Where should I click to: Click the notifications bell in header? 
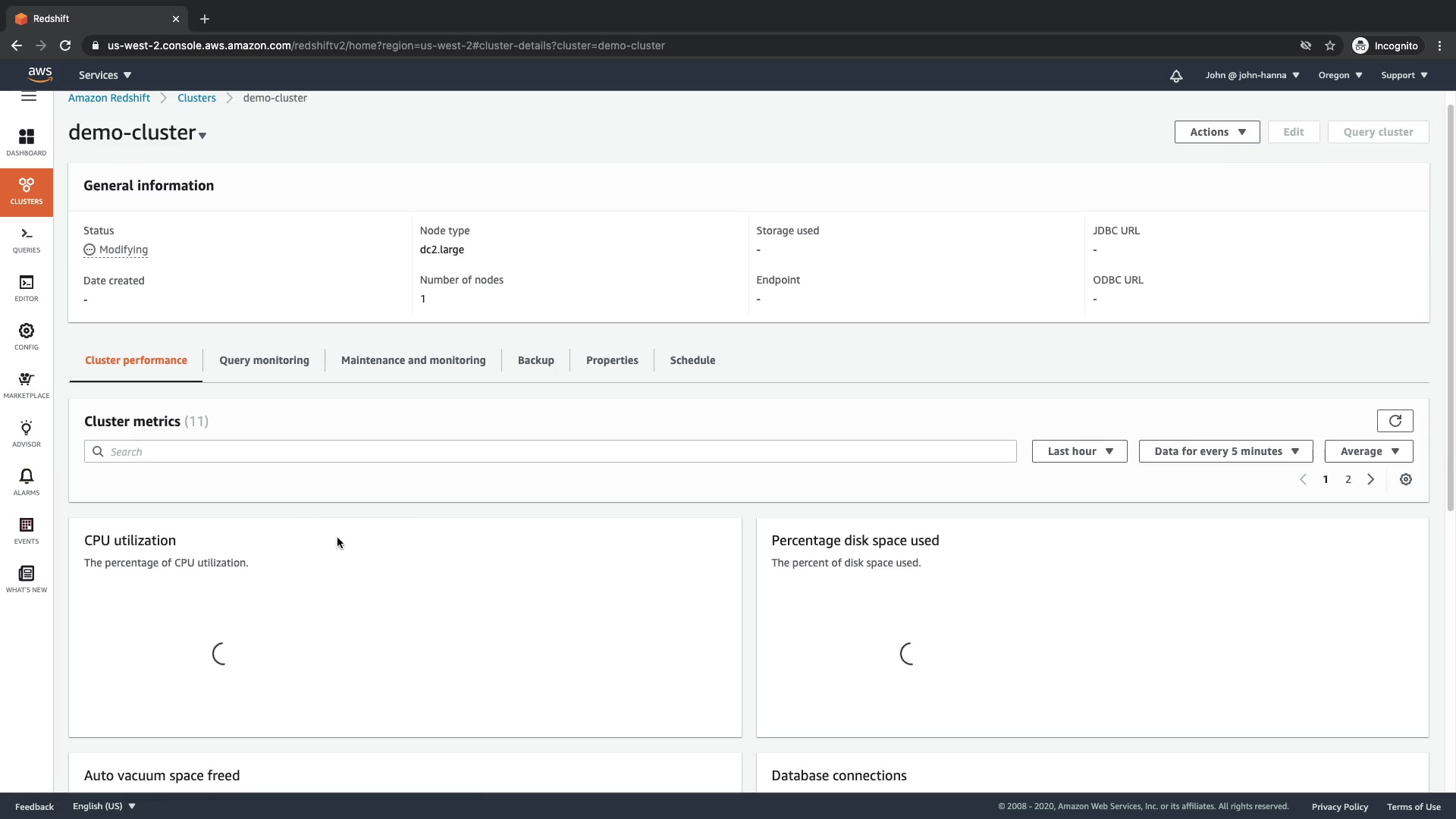tap(1175, 75)
